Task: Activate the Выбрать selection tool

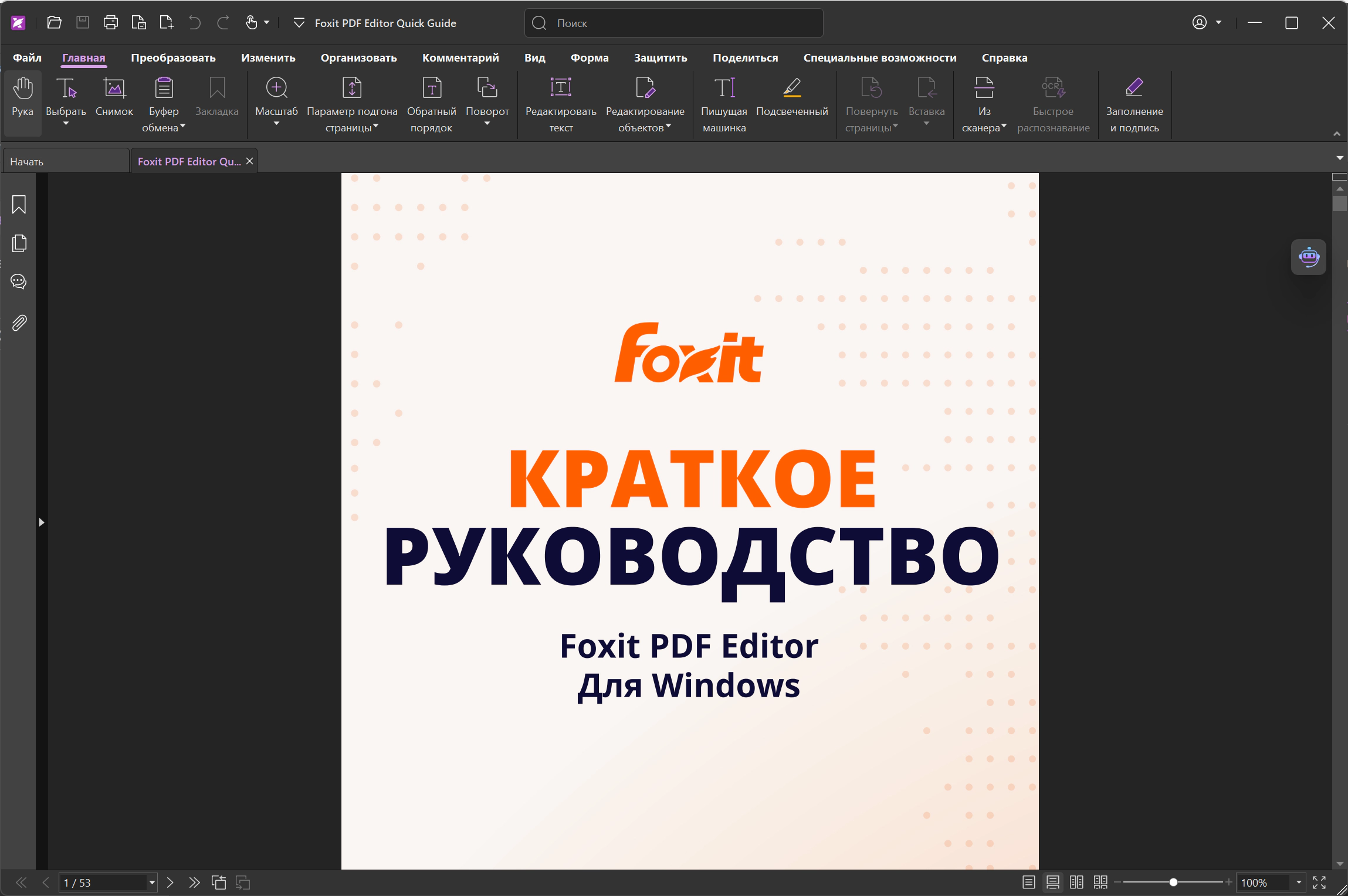Action: click(x=66, y=88)
